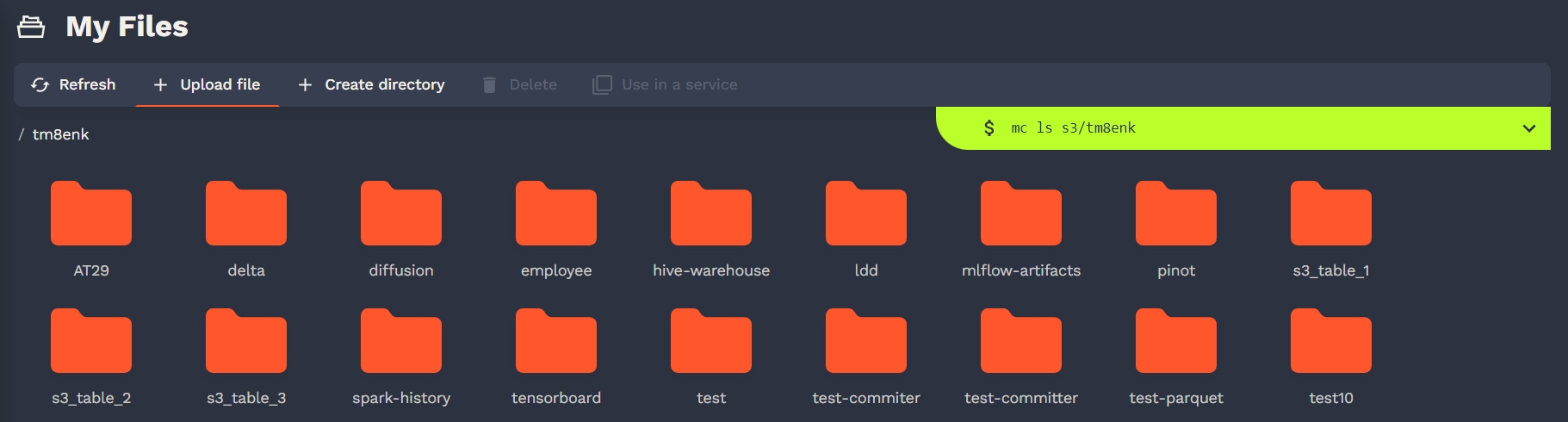Select the Upload file tab

(208, 84)
